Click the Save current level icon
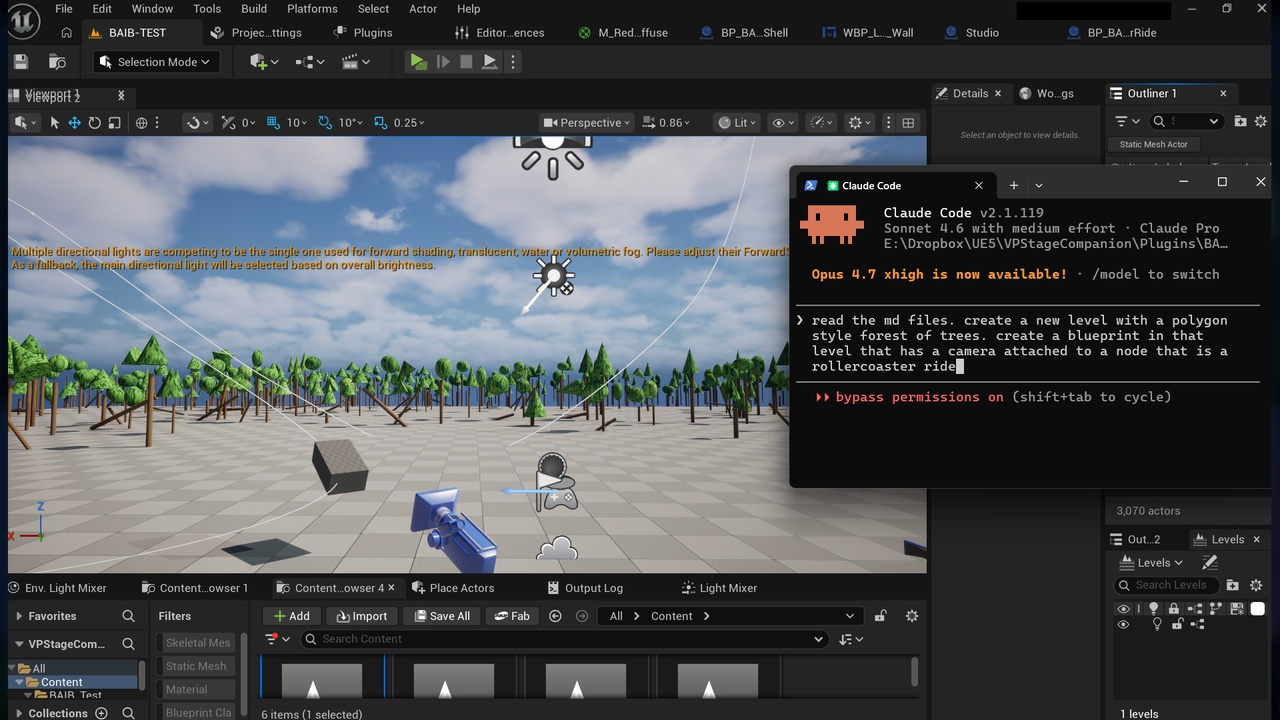The width and height of the screenshot is (1280, 720). pos(21,62)
